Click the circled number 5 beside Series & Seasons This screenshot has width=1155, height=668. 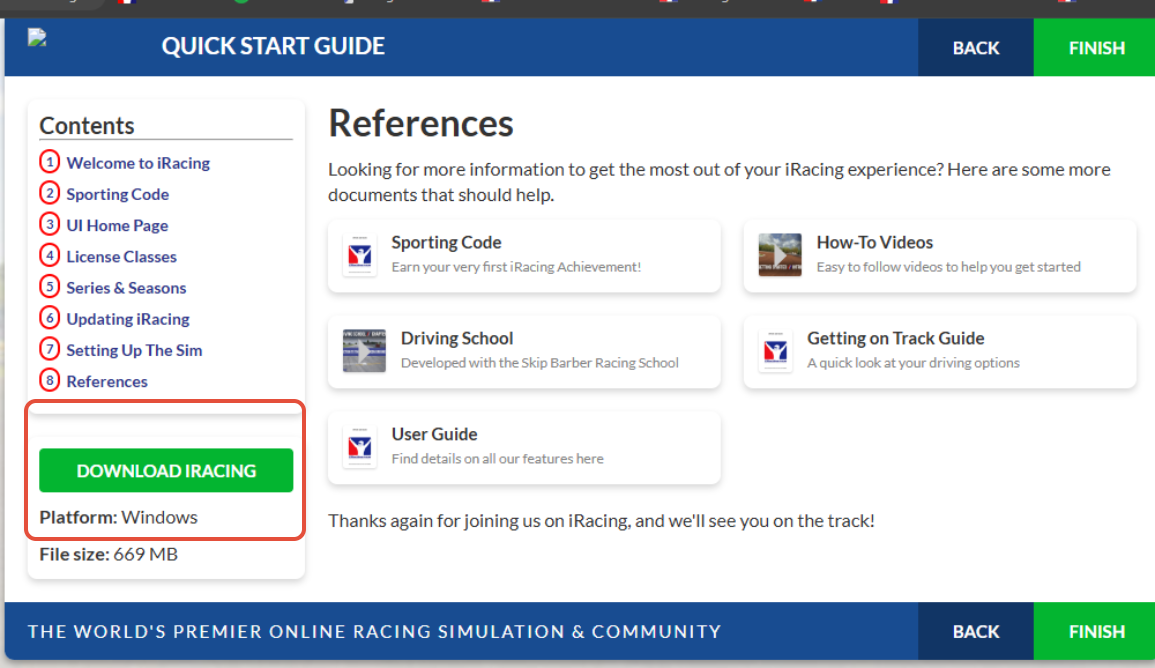(x=49, y=286)
